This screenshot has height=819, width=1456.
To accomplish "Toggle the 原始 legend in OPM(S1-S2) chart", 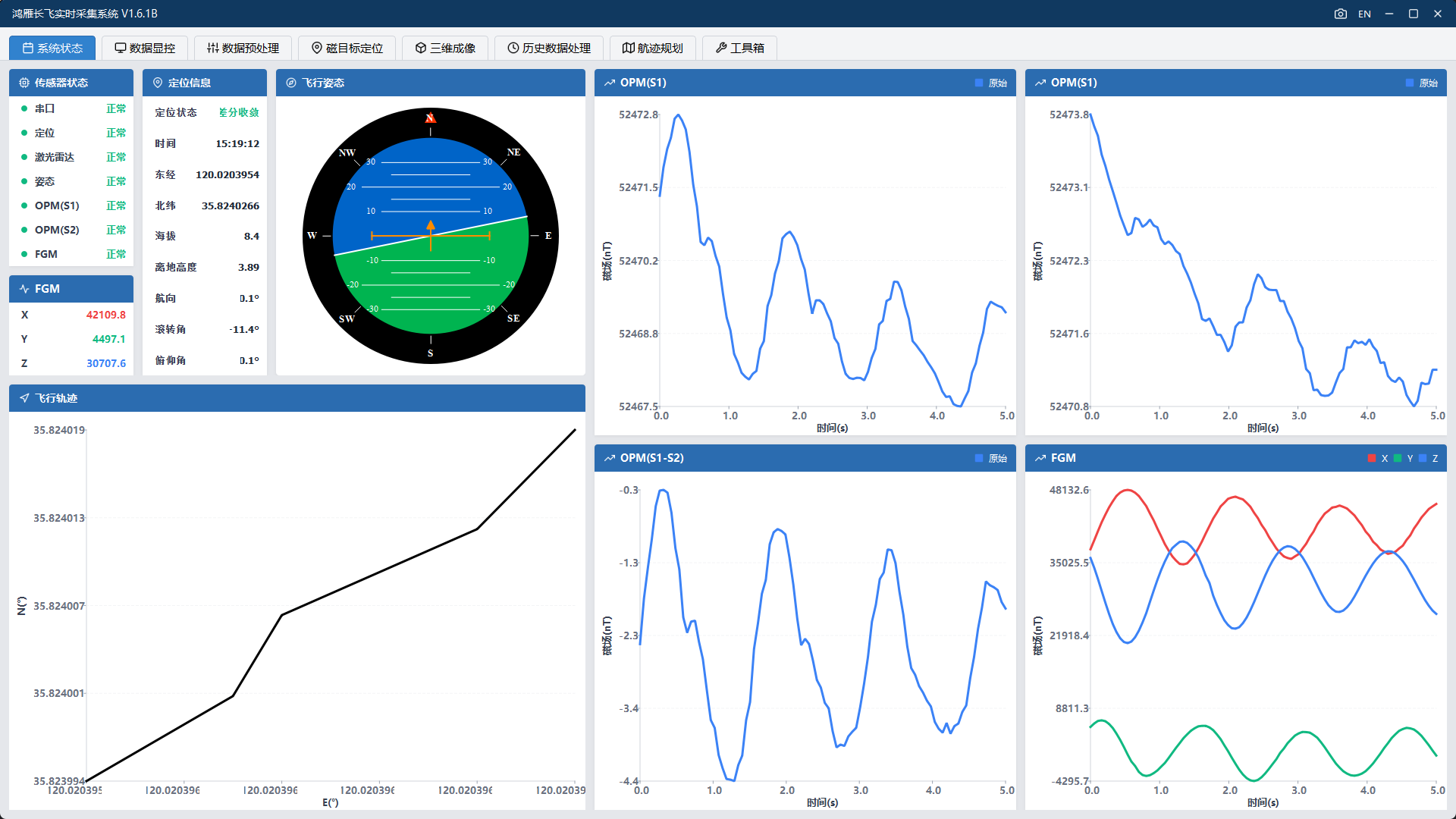I will point(991,458).
